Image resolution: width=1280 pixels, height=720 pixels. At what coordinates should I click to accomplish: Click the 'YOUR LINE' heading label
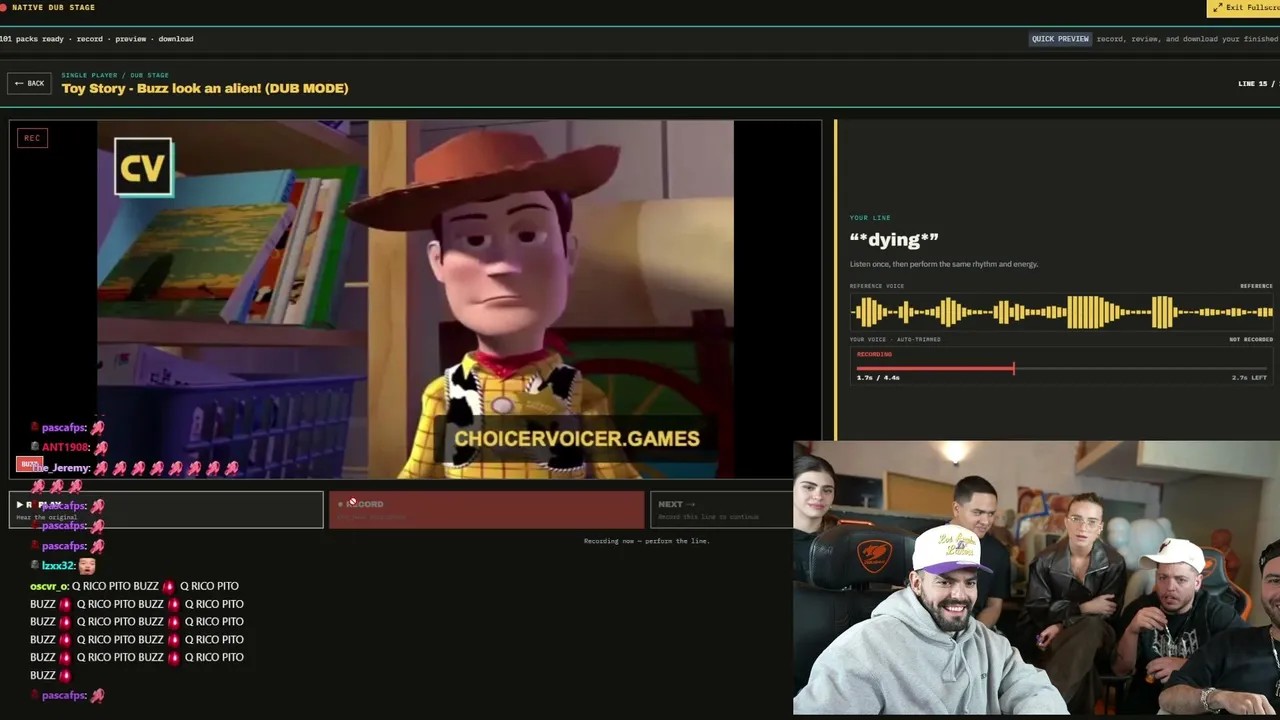coord(870,218)
